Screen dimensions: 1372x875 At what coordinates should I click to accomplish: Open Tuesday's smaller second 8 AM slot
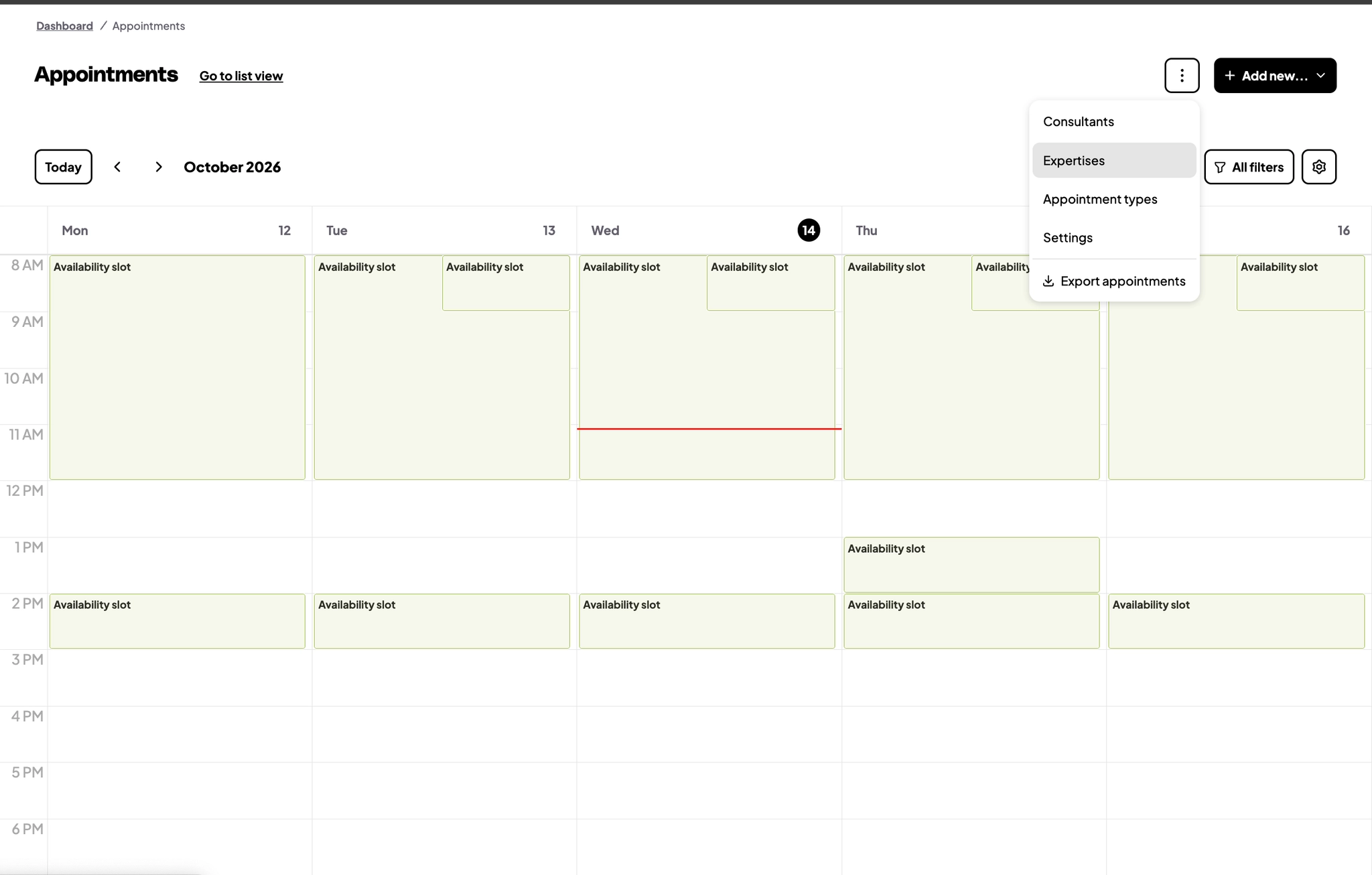coord(506,283)
